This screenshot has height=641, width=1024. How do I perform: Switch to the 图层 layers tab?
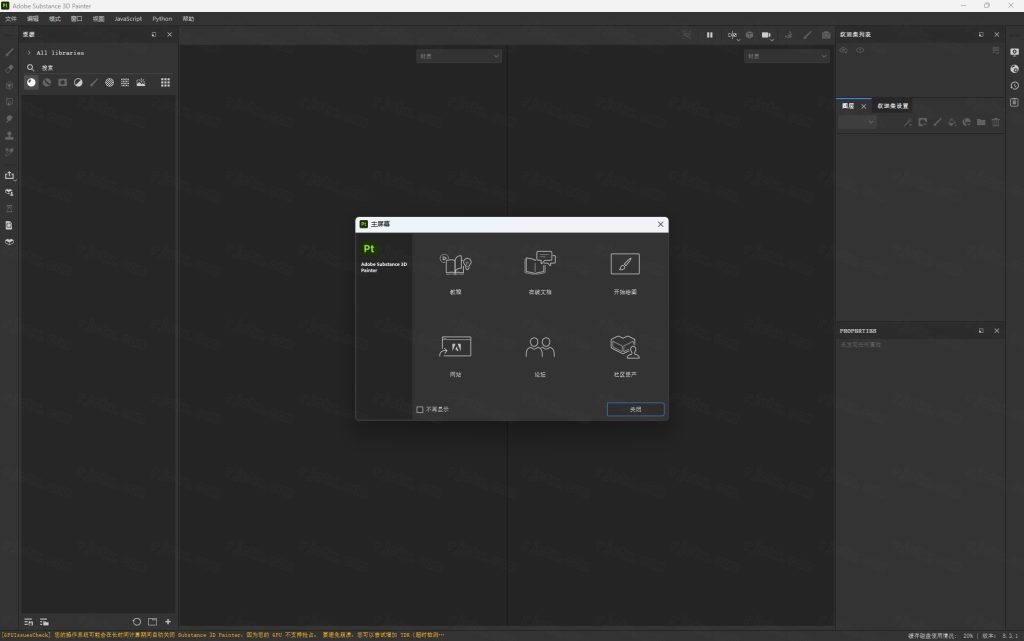(848, 106)
